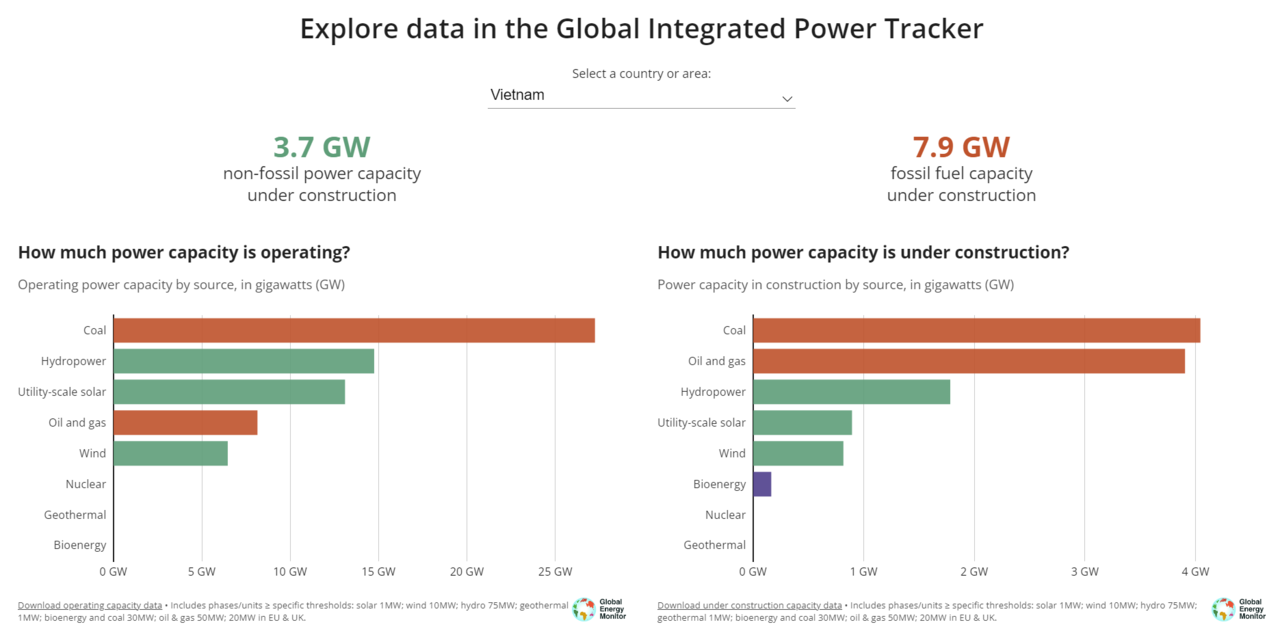Open the country dropdown chevron arrow
1280x644 pixels.
787,98
